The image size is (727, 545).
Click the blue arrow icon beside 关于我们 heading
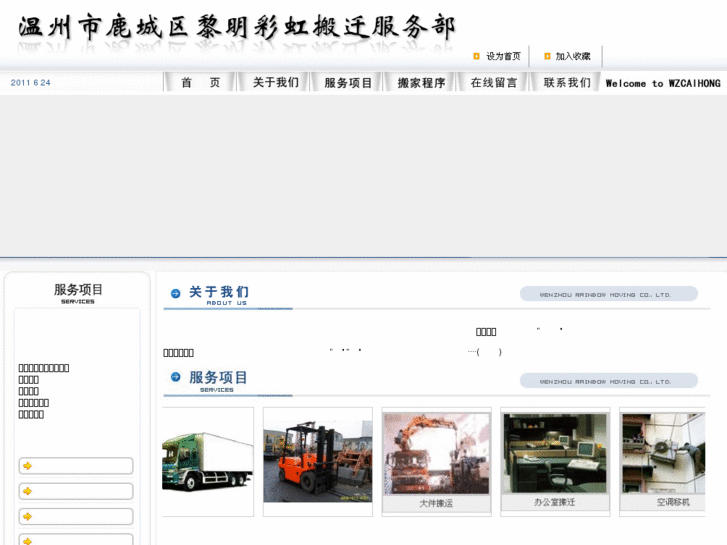[x=175, y=293]
